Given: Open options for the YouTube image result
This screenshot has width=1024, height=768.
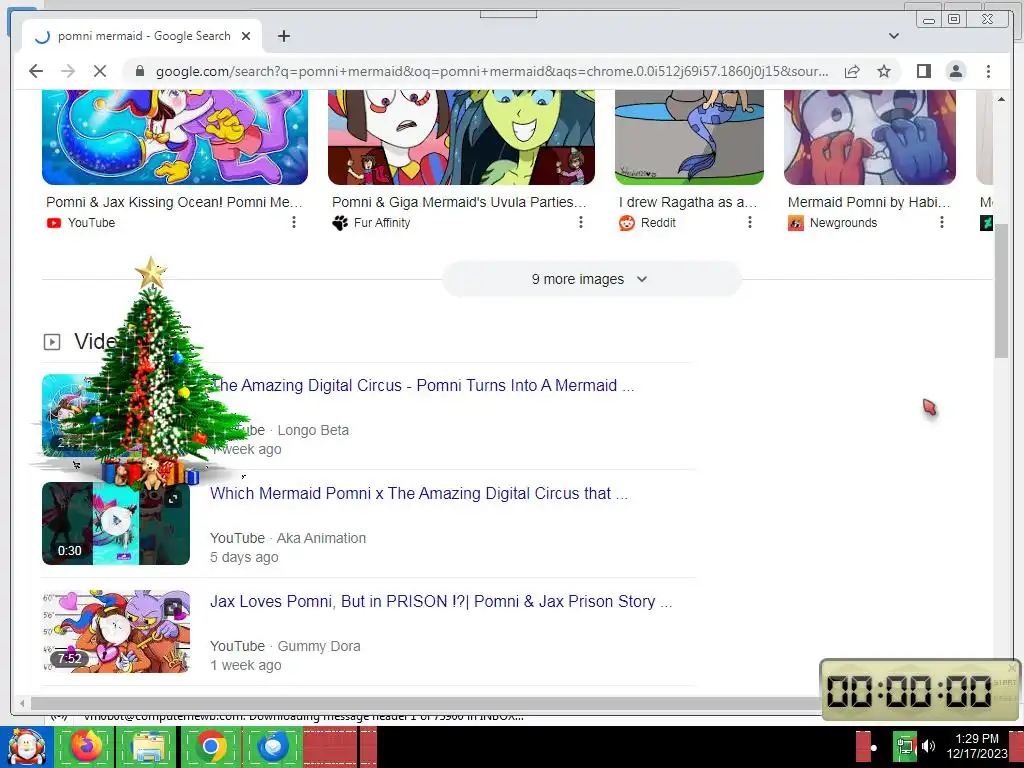Looking at the screenshot, I should coord(294,223).
